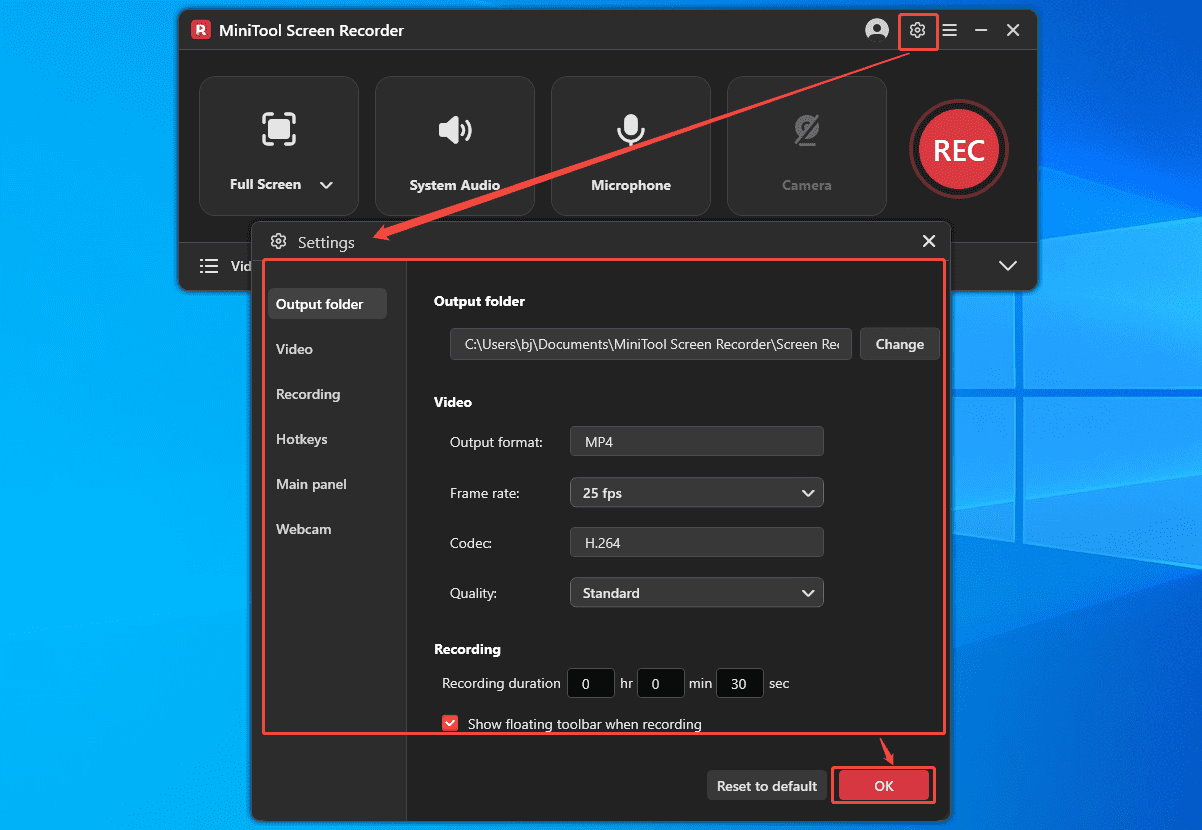The width and height of the screenshot is (1202, 830).
Task: Enable the Camera tile
Action: (x=807, y=146)
